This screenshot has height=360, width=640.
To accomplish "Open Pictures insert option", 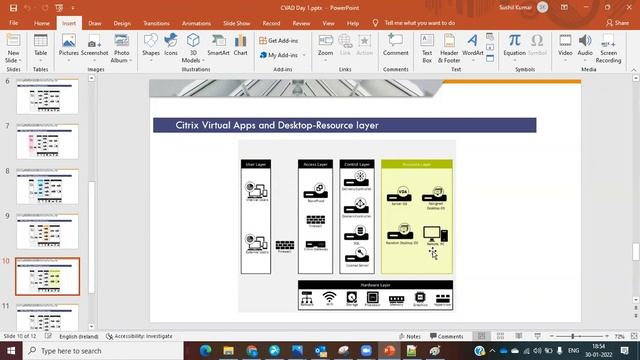I will (69, 48).
